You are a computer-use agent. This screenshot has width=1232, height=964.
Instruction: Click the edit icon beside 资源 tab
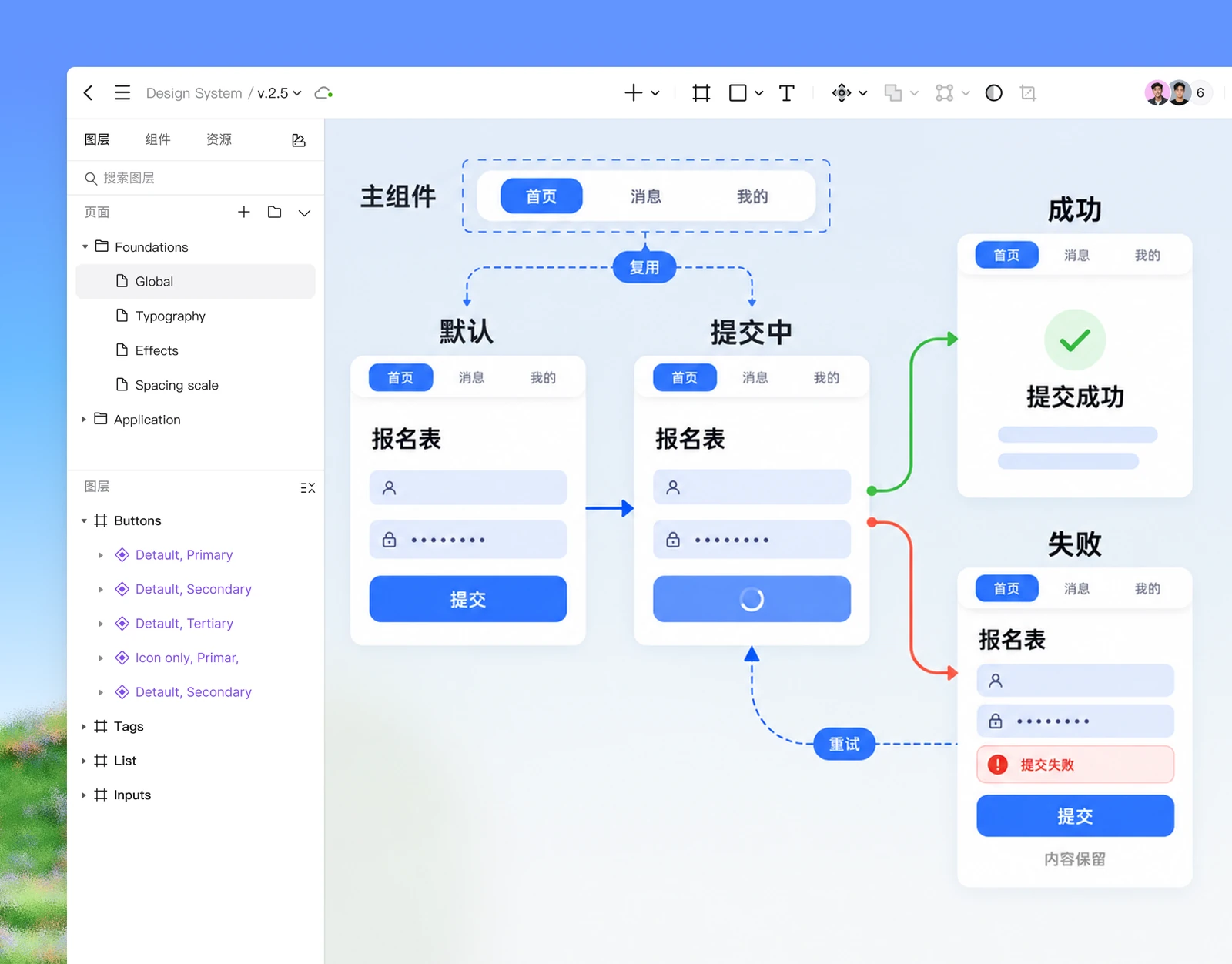tap(299, 140)
